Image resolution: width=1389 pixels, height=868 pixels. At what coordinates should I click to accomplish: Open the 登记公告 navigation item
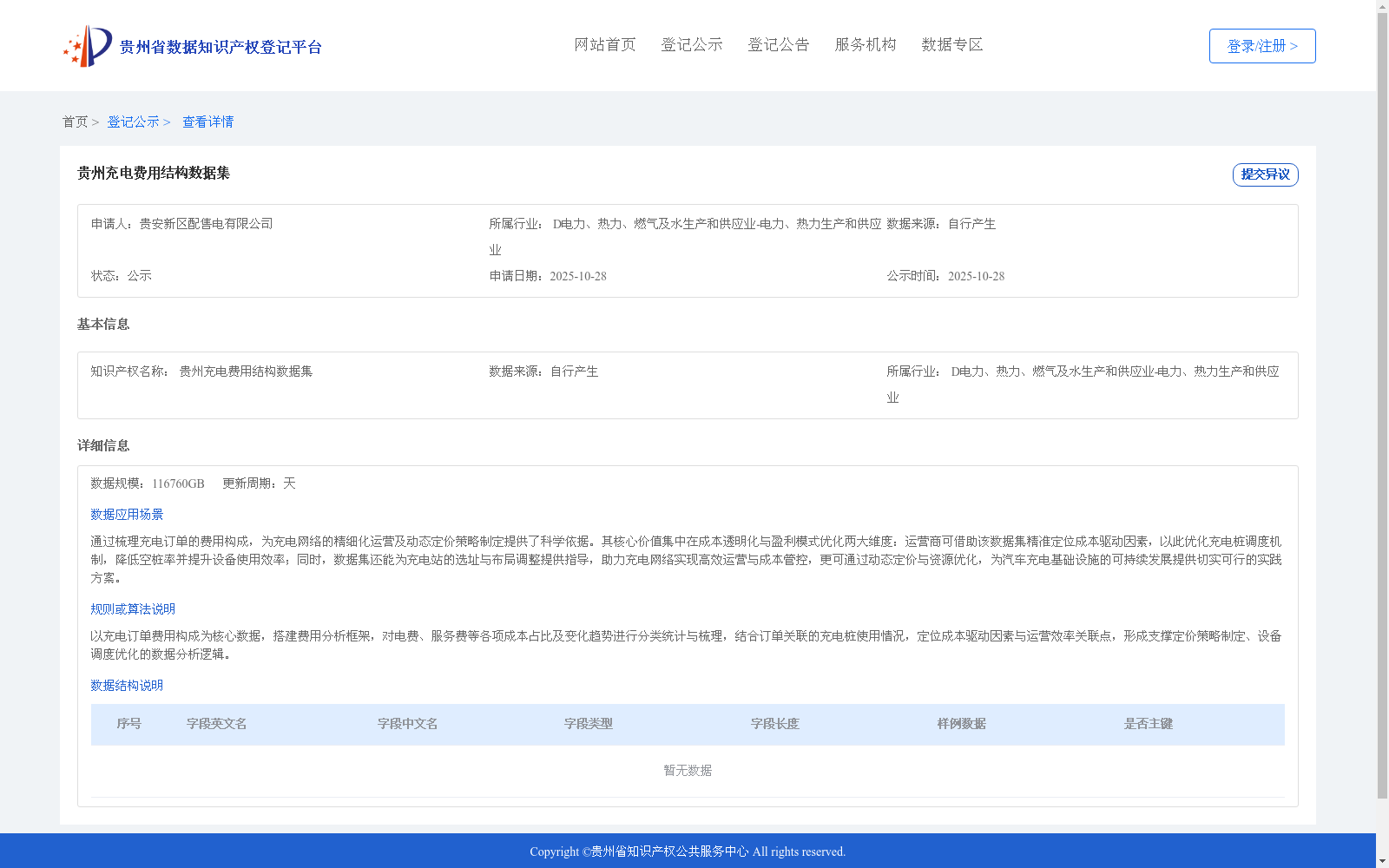(779, 44)
